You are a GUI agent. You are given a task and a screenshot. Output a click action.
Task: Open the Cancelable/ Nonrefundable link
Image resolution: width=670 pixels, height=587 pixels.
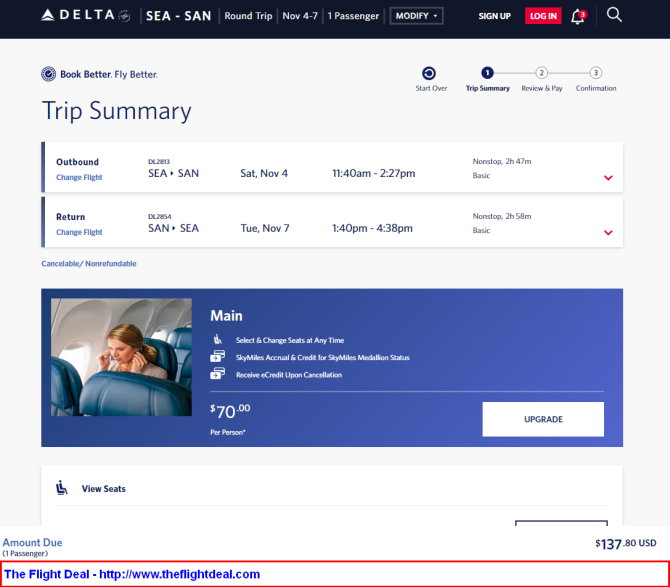[89, 264]
